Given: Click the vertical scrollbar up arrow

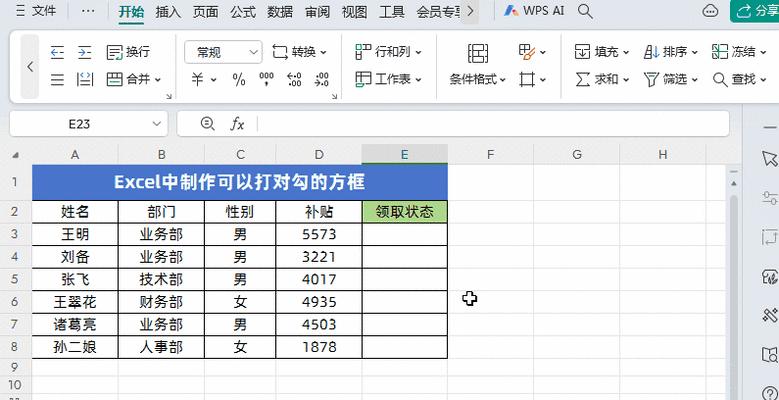Looking at the screenshot, I should [x=734, y=183].
